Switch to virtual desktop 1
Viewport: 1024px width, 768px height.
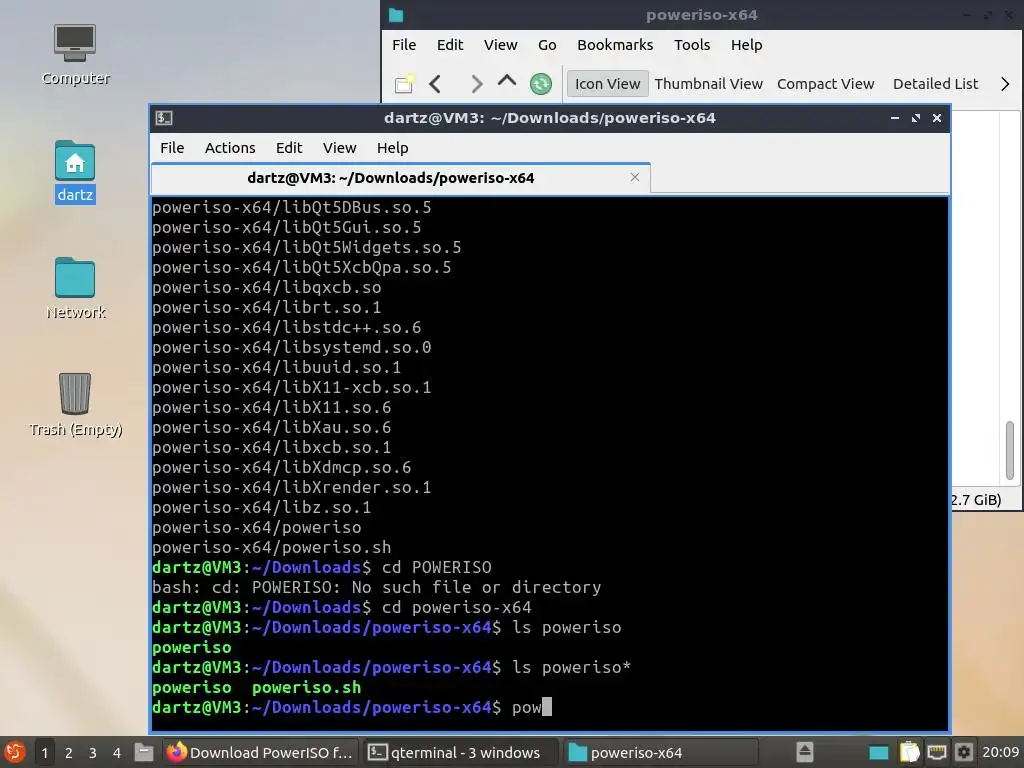[44, 753]
